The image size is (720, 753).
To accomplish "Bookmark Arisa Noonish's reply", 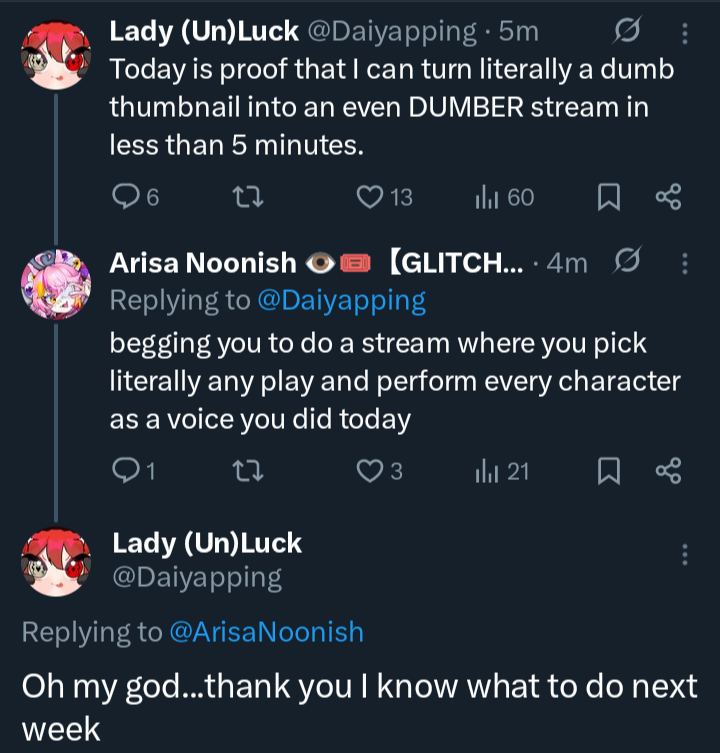I will (x=607, y=470).
